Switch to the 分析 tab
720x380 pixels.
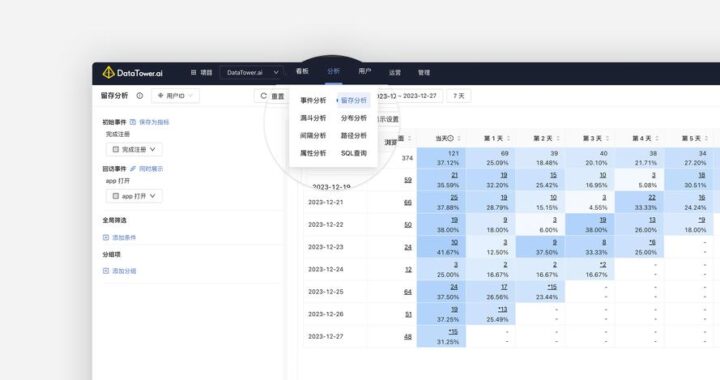click(333, 72)
